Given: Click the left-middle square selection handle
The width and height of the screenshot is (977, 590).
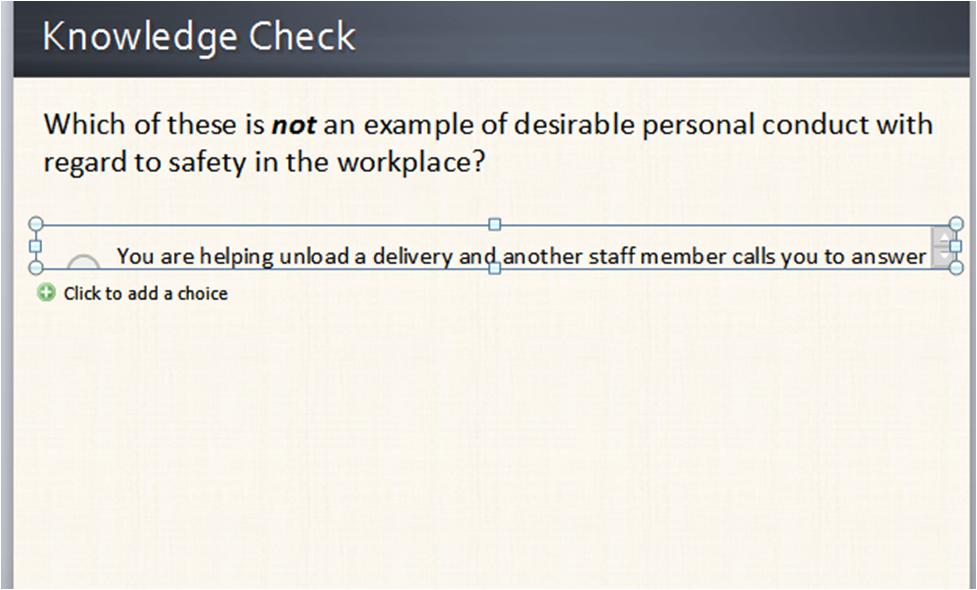Looking at the screenshot, I should click(36, 246).
